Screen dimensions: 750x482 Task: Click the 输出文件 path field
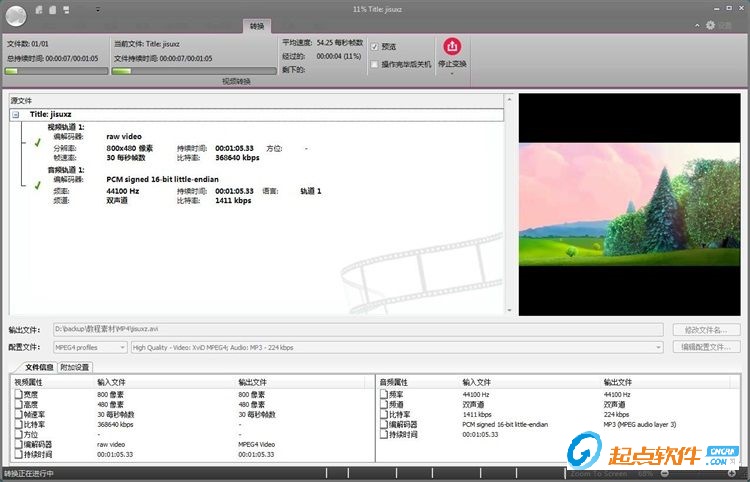(358, 329)
